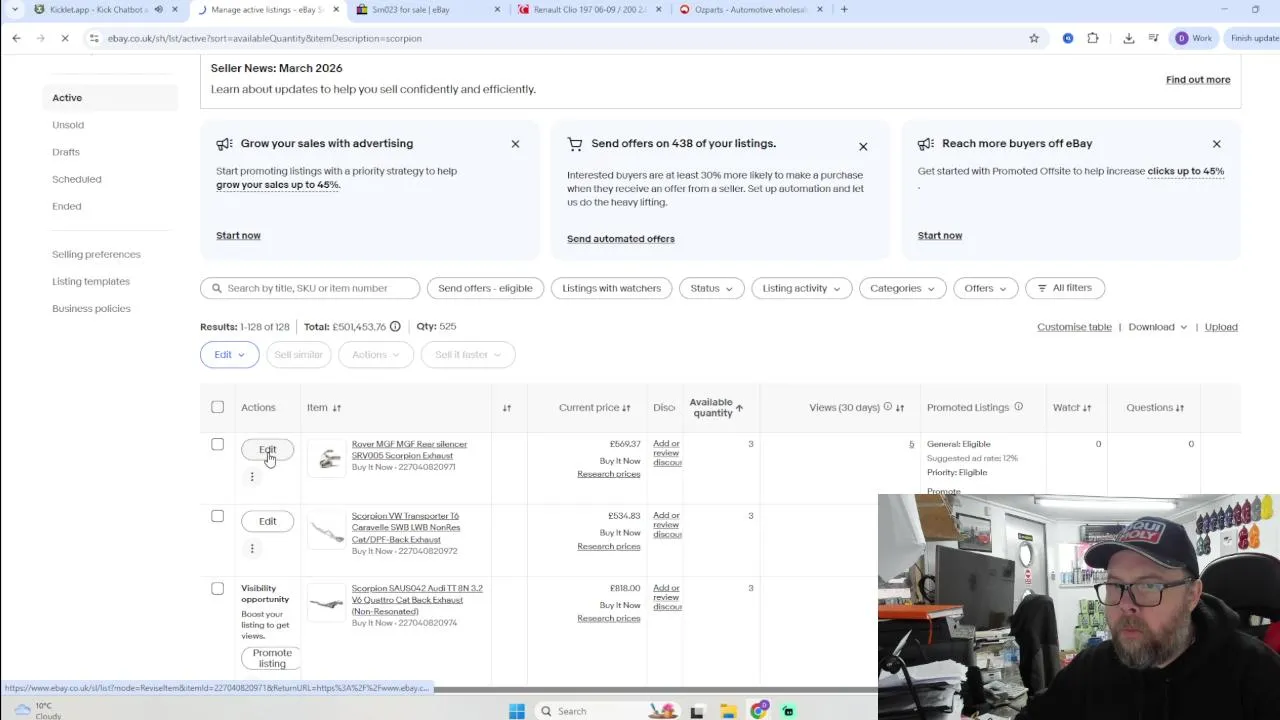Screen dimensions: 1280x720
Task: Go back with the browser back arrow
Action: 16,38
